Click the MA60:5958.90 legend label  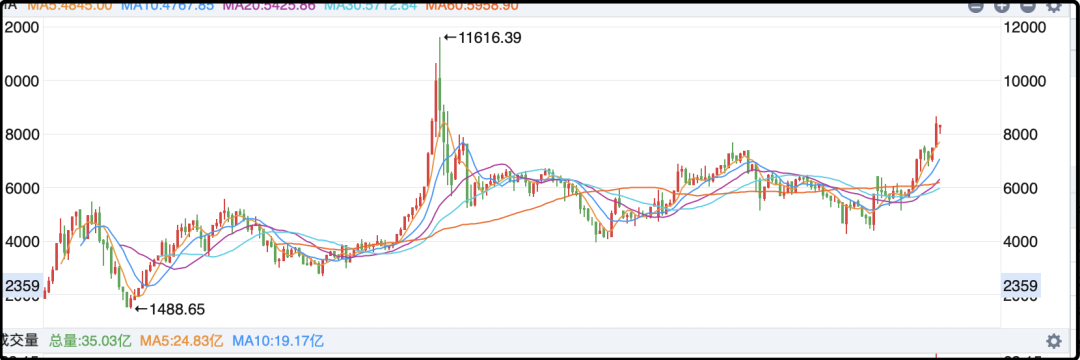pyautogui.click(x=472, y=6)
